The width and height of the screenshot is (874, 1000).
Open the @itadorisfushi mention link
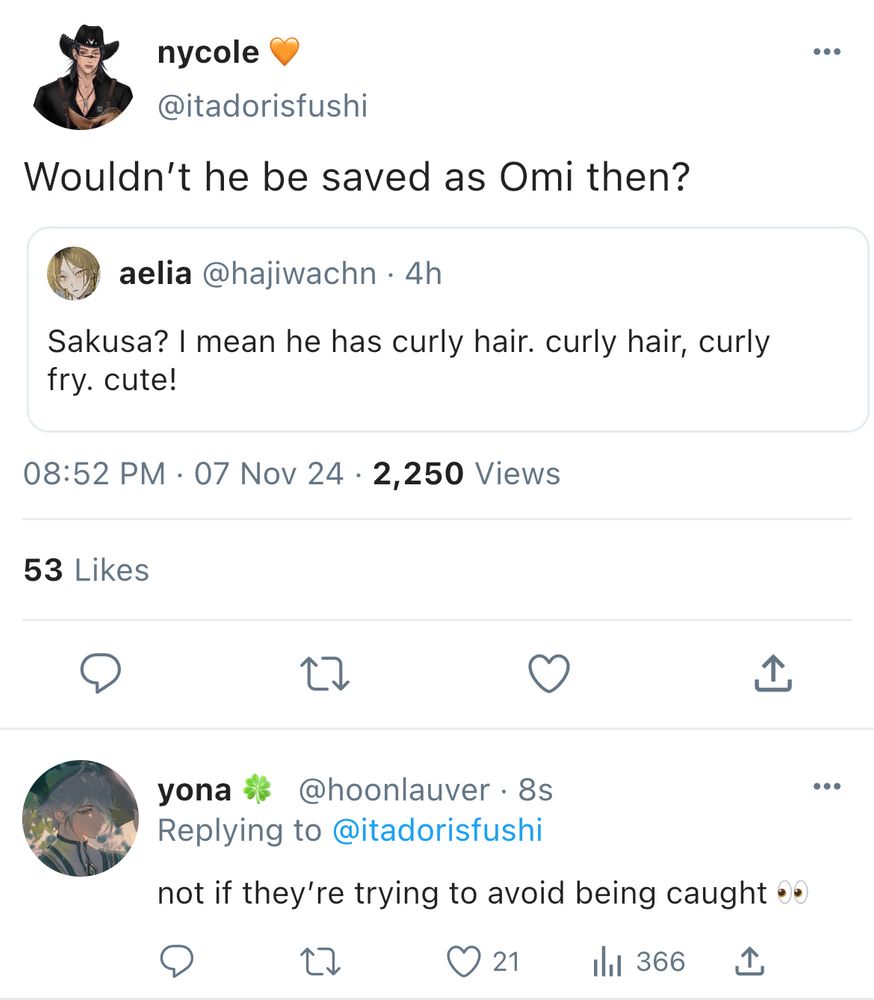436,830
